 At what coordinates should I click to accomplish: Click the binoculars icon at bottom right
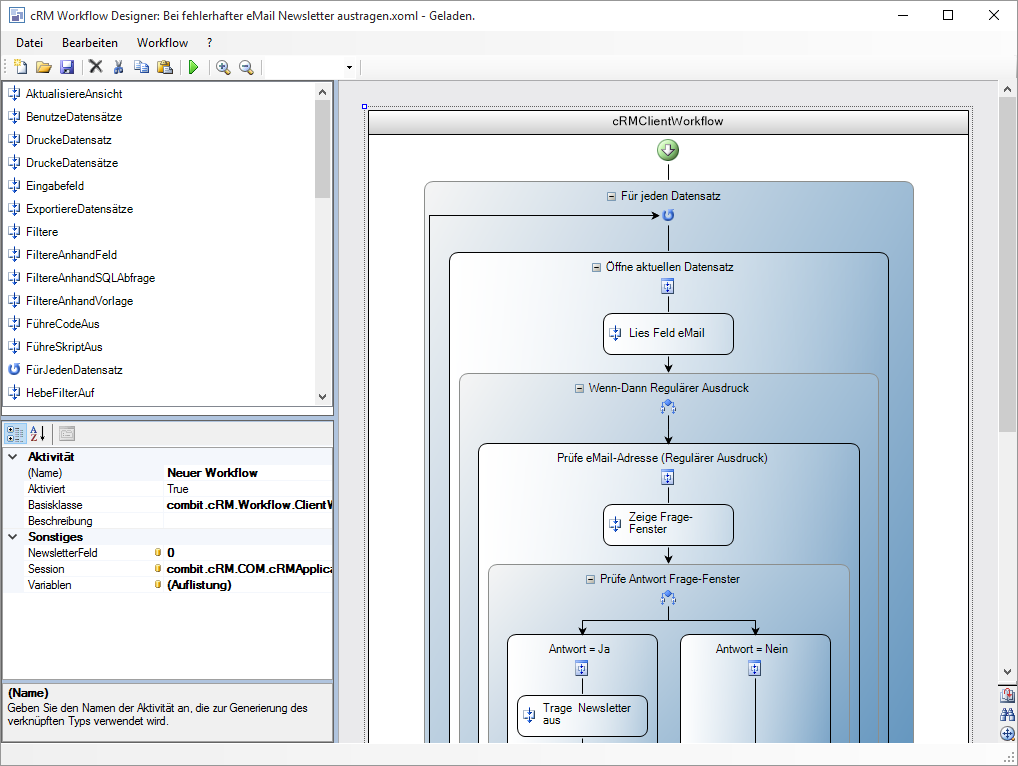click(x=1007, y=714)
